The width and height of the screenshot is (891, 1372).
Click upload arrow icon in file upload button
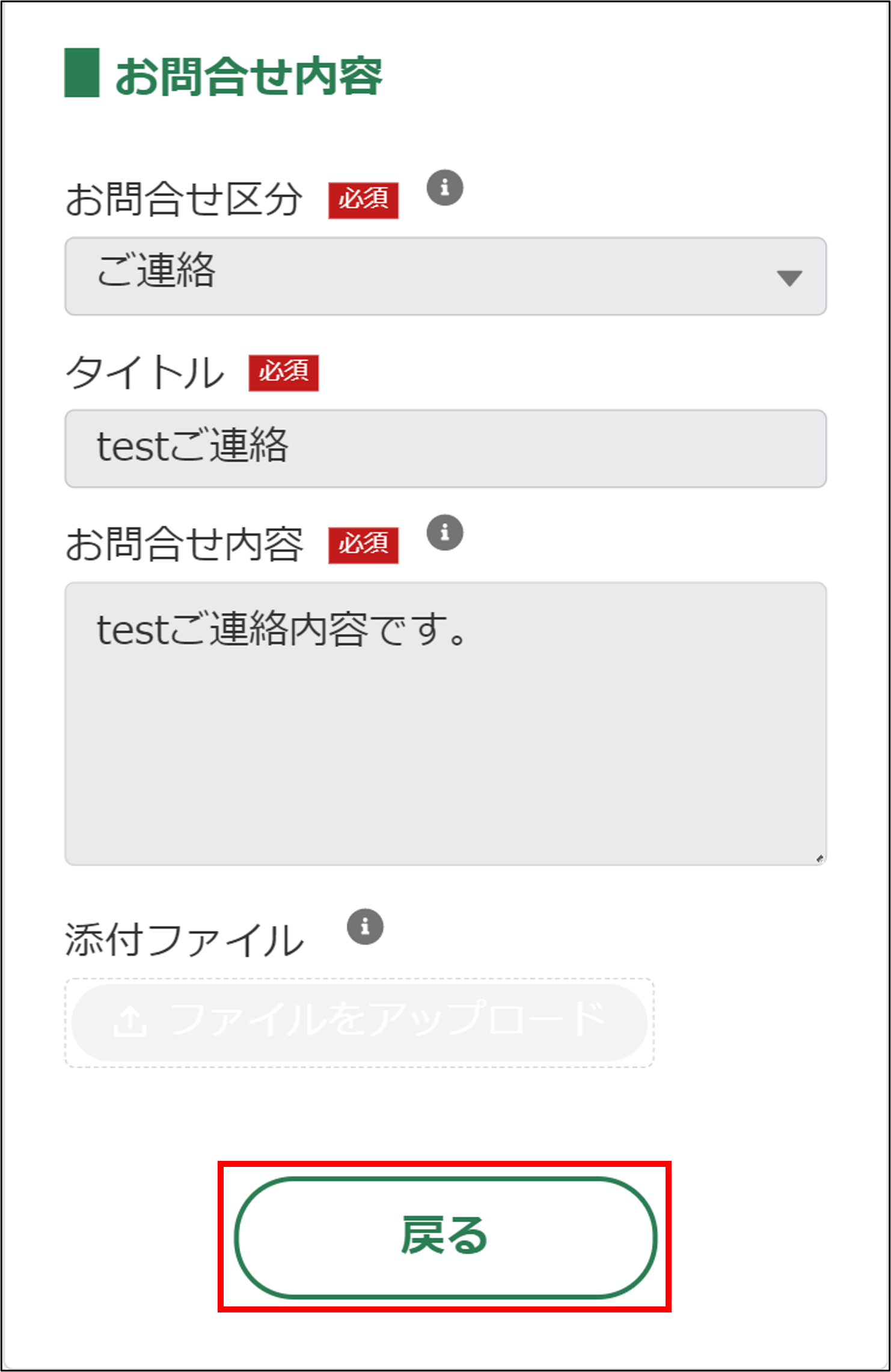tap(130, 1022)
